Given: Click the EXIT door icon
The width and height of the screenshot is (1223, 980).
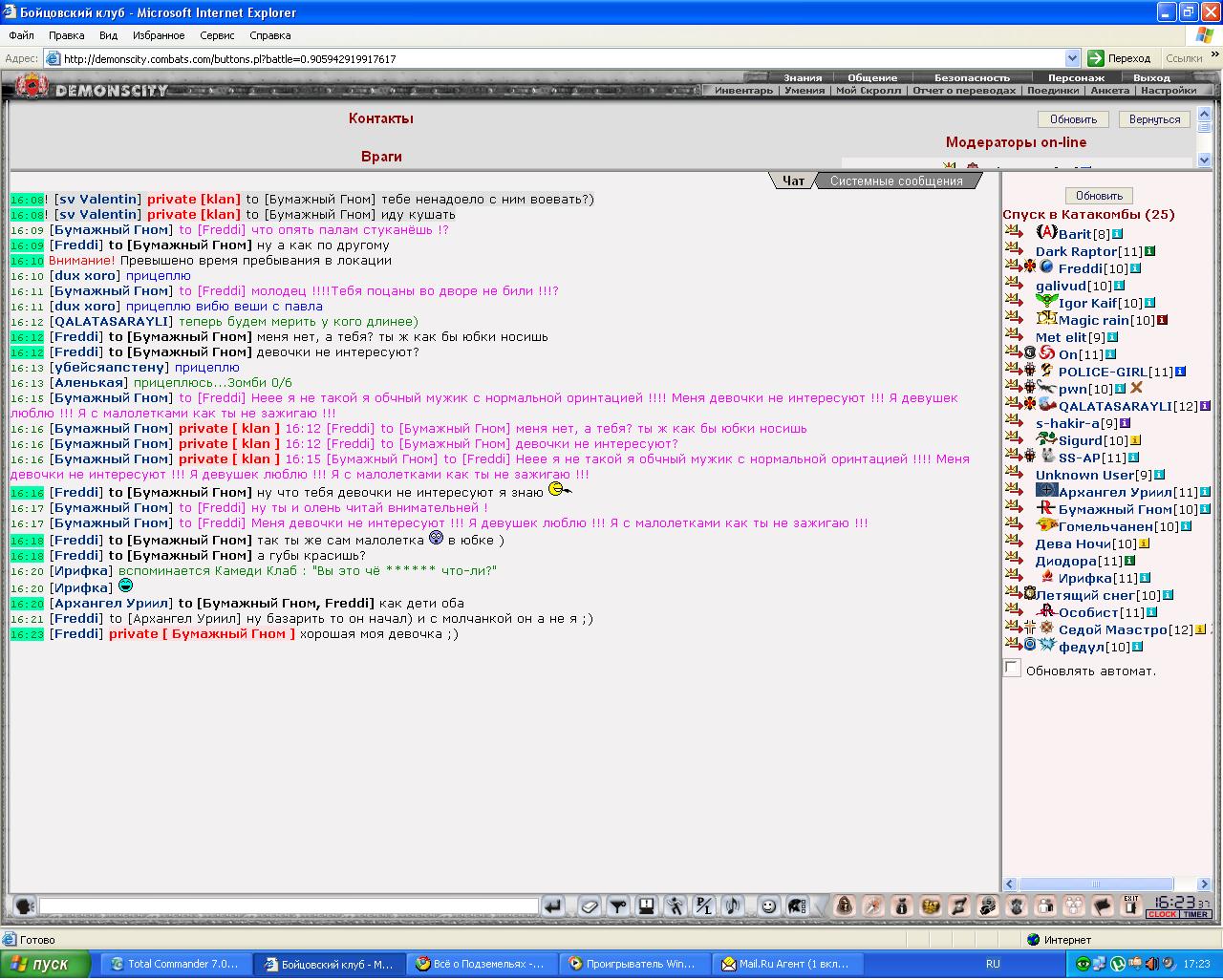Looking at the screenshot, I should click(x=1131, y=905).
